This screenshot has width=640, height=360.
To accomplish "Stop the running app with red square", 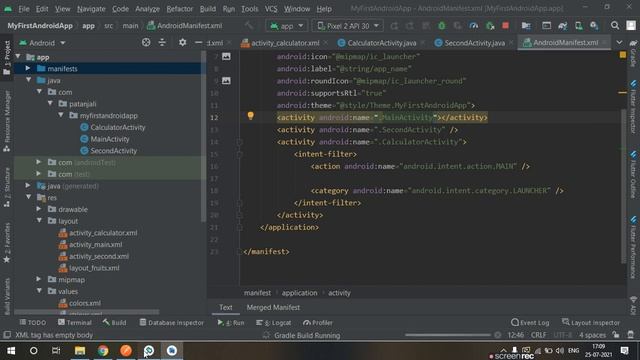I will point(505,25).
